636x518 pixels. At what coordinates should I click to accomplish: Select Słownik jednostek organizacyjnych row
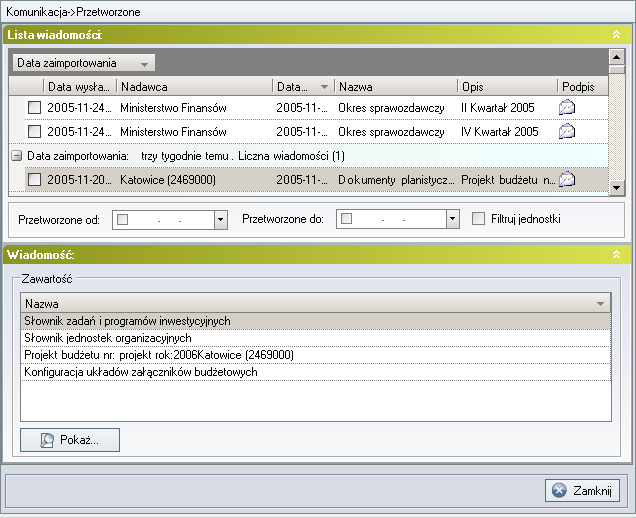coord(316,338)
